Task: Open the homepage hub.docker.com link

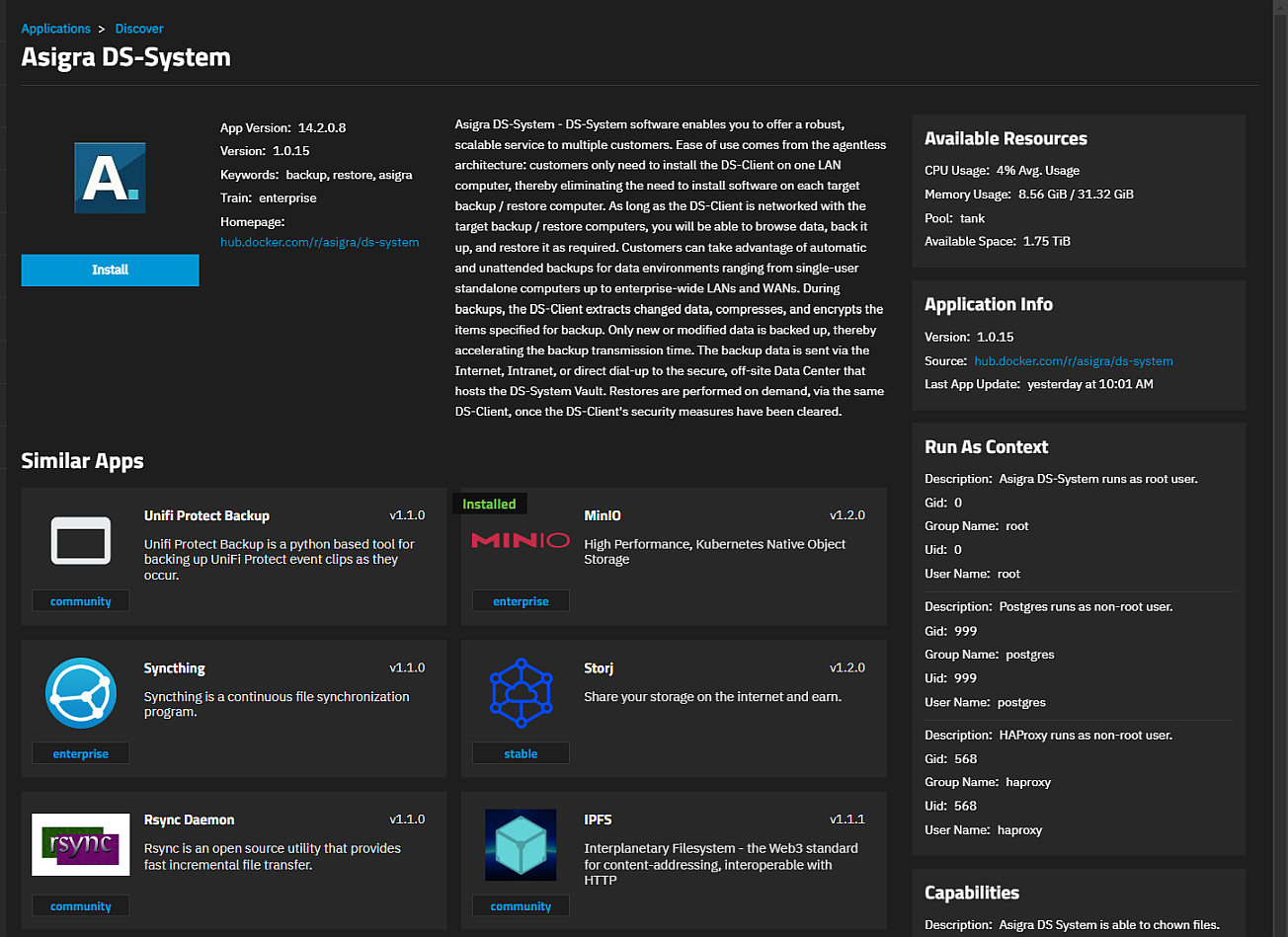Action: pyautogui.click(x=319, y=242)
